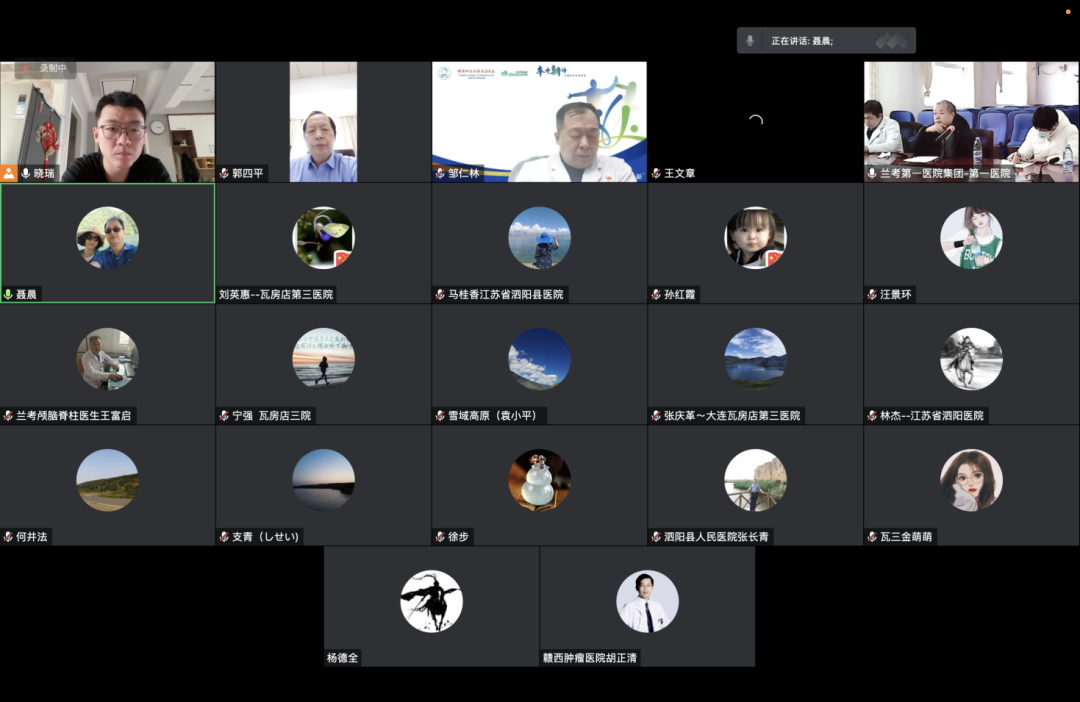This screenshot has width=1080, height=702.
Task: Click the 正在讲话: 聂晨 speaker label
Action: (802, 41)
